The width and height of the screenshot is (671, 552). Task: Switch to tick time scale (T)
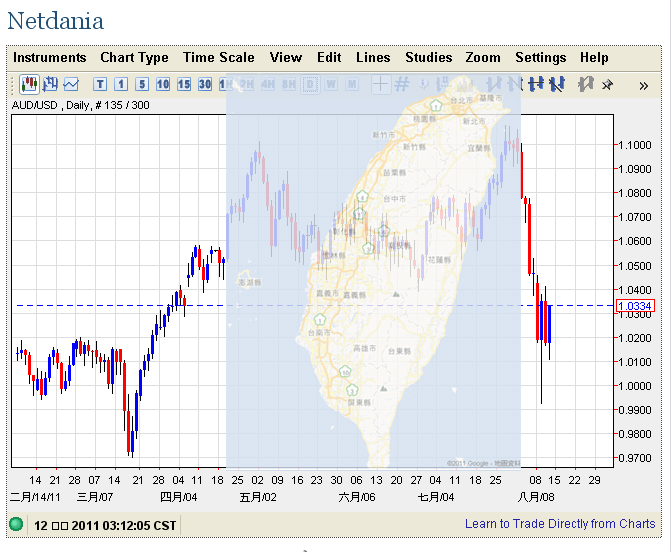[x=100, y=84]
